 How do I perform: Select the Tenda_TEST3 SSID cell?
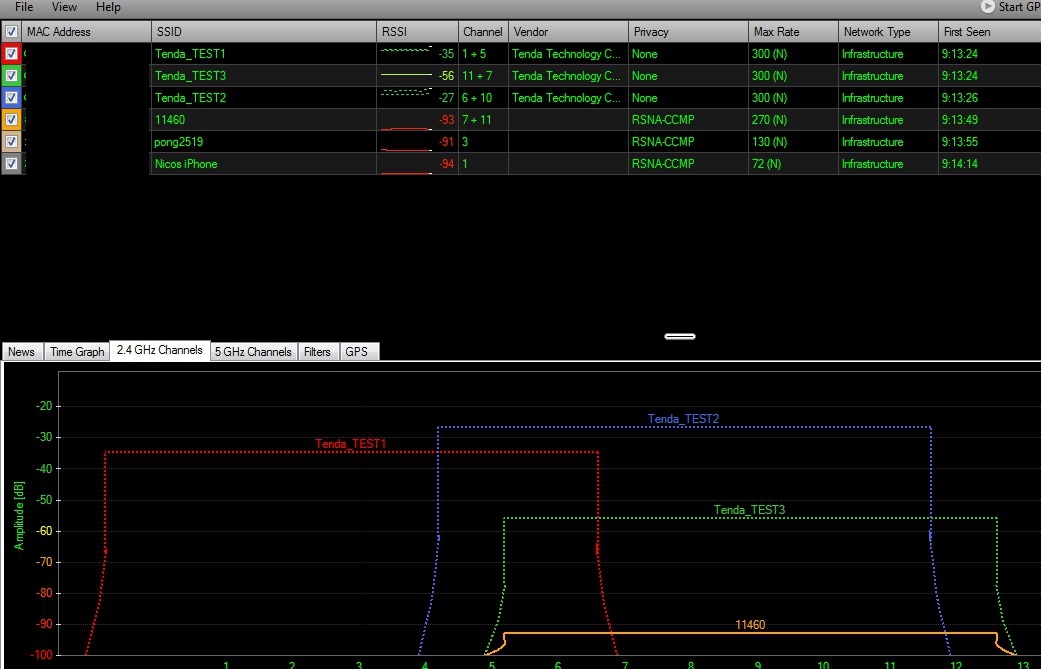(264, 76)
